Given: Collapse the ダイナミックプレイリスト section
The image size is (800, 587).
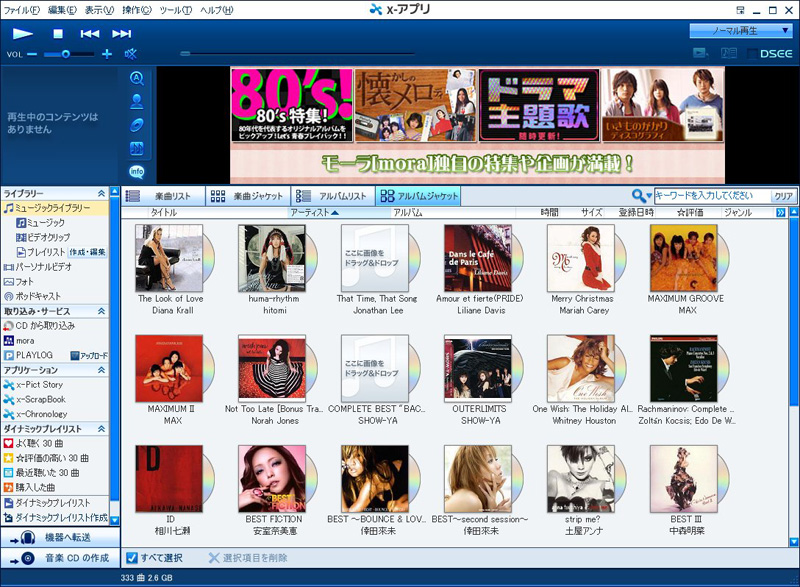Looking at the screenshot, I should click(101, 429).
